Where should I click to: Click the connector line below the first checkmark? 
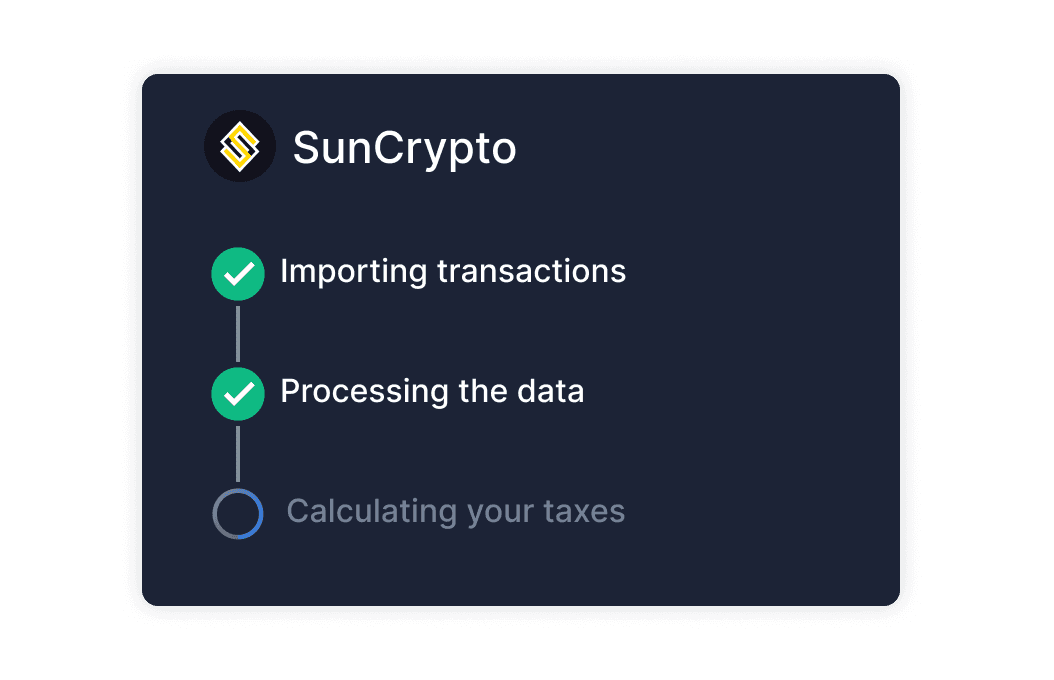[x=238, y=333]
